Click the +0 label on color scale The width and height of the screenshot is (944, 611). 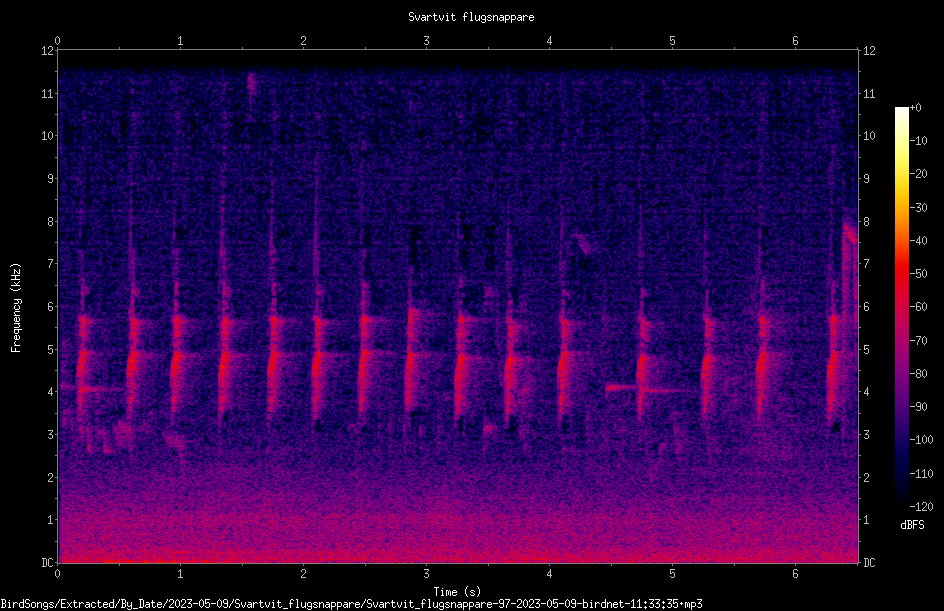916,108
